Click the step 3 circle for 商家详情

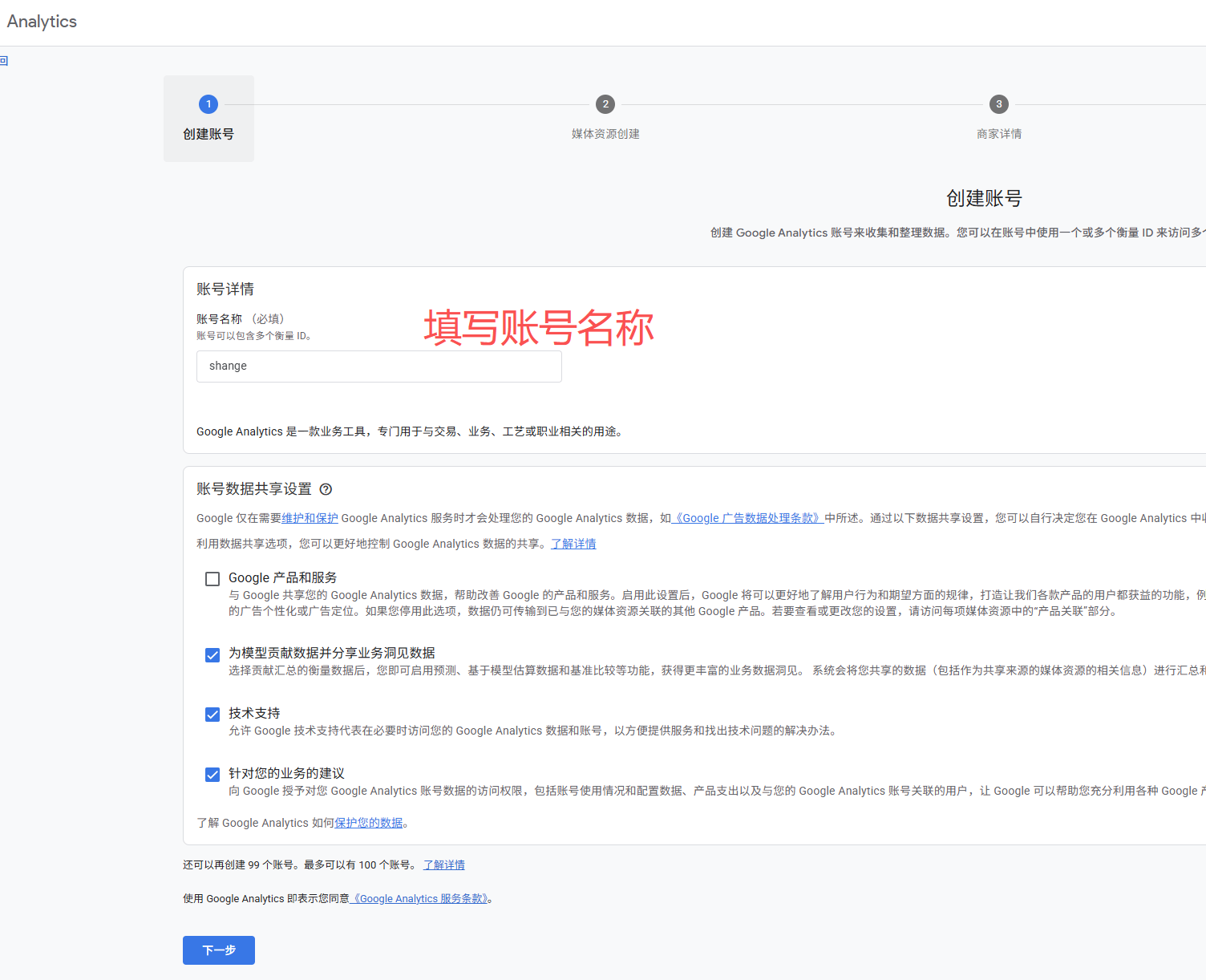point(998,104)
